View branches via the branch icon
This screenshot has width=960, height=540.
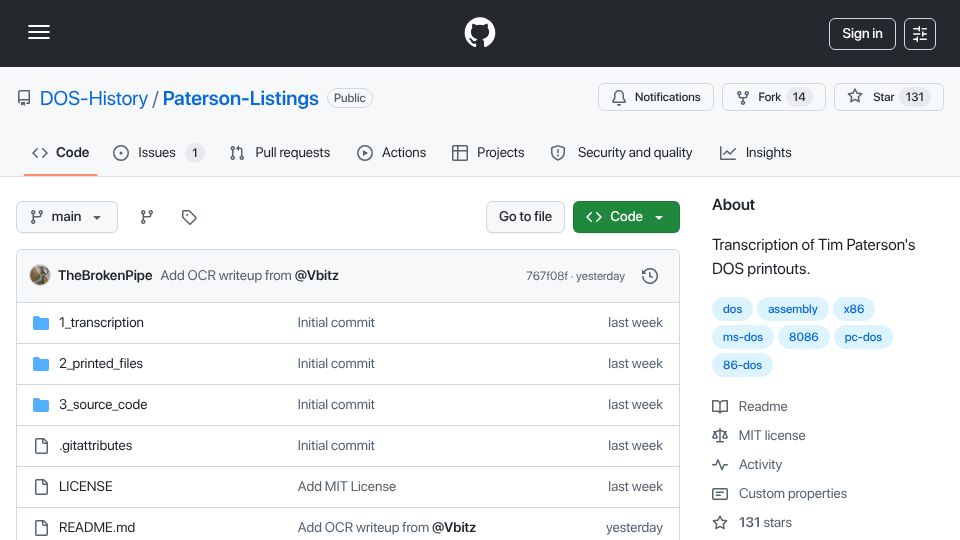coord(147,217)
